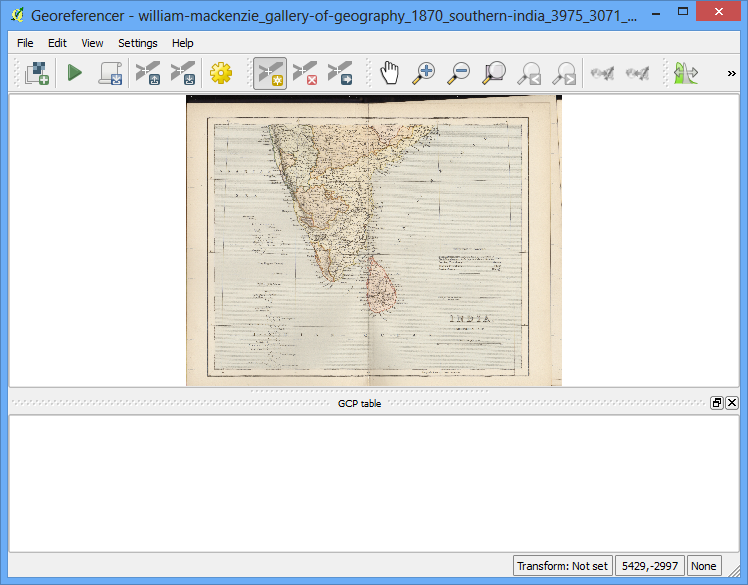The height and width of the screenshot is (585, 748).
Task: Click the QGIS logo in title bar
Action: coord(17,15)
